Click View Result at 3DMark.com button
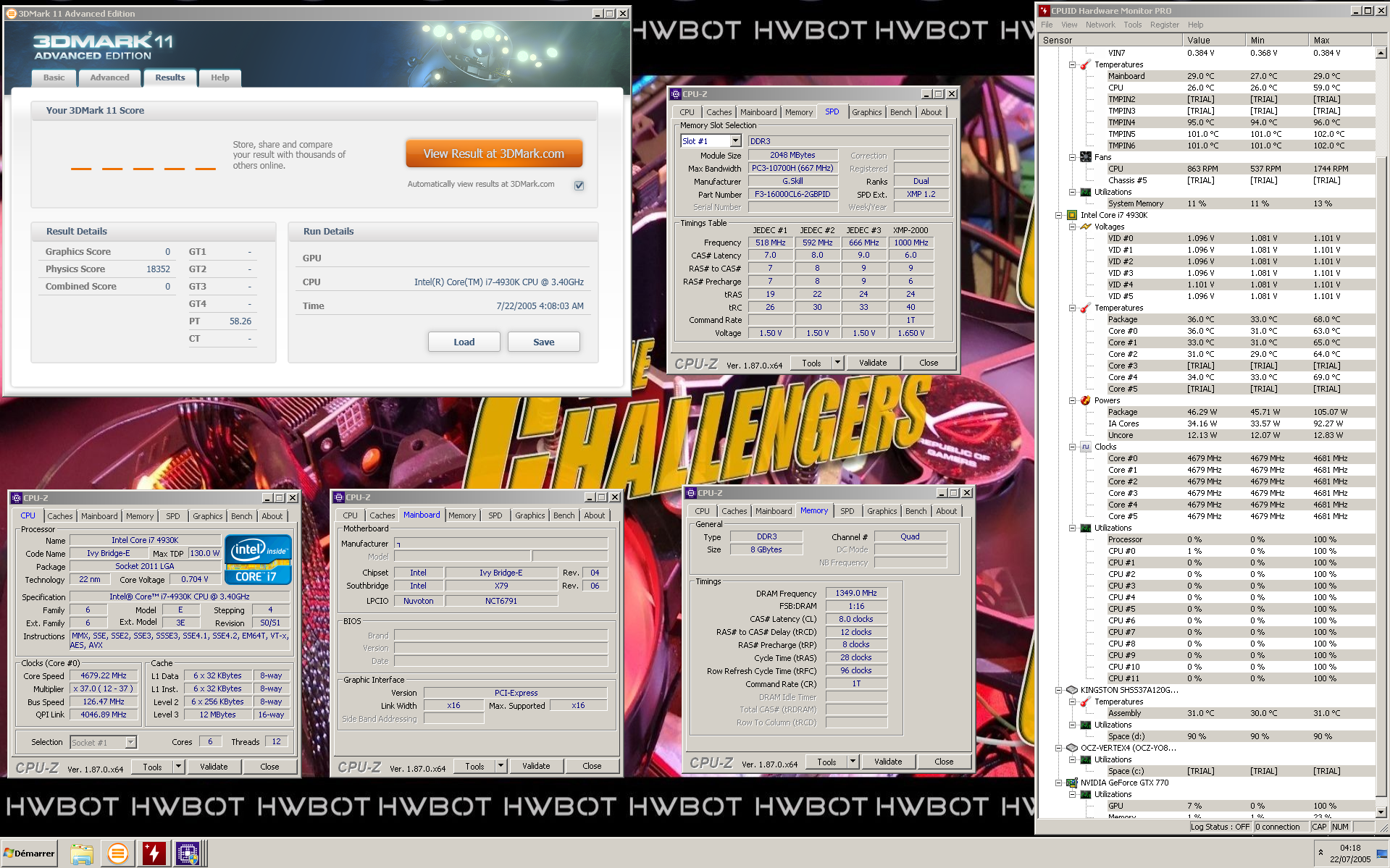 pos(494,153)
